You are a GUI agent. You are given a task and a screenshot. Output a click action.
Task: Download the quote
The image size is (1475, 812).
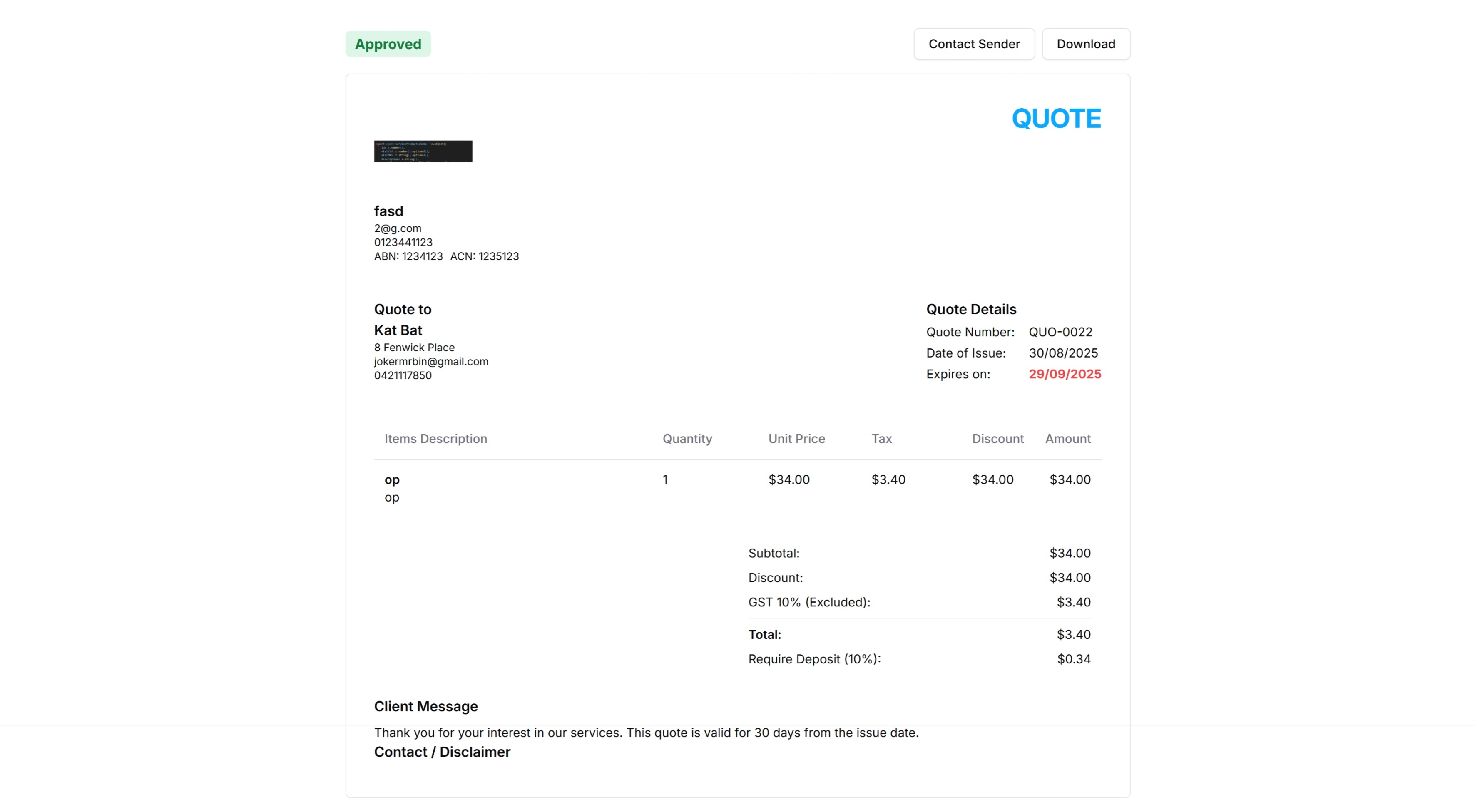(x=1086, y=44)
